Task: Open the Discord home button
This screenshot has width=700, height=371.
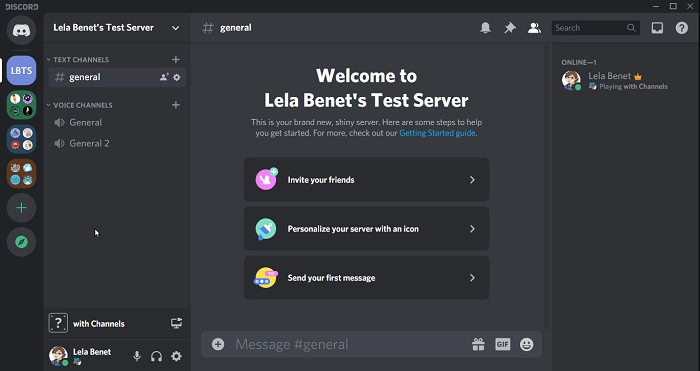Action: coord(21,30)
